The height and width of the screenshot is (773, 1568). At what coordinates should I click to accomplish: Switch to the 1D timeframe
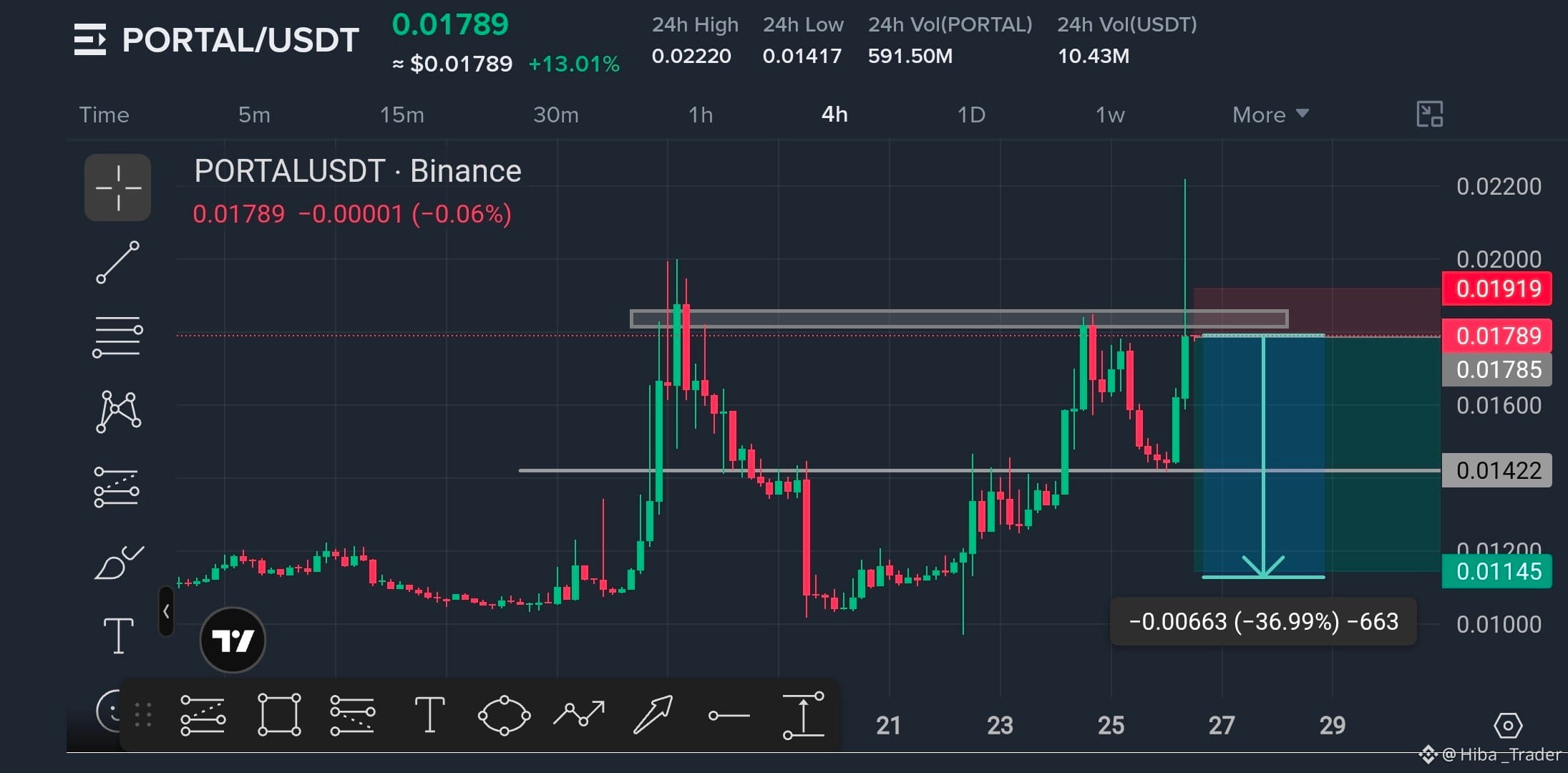(971, 115)
